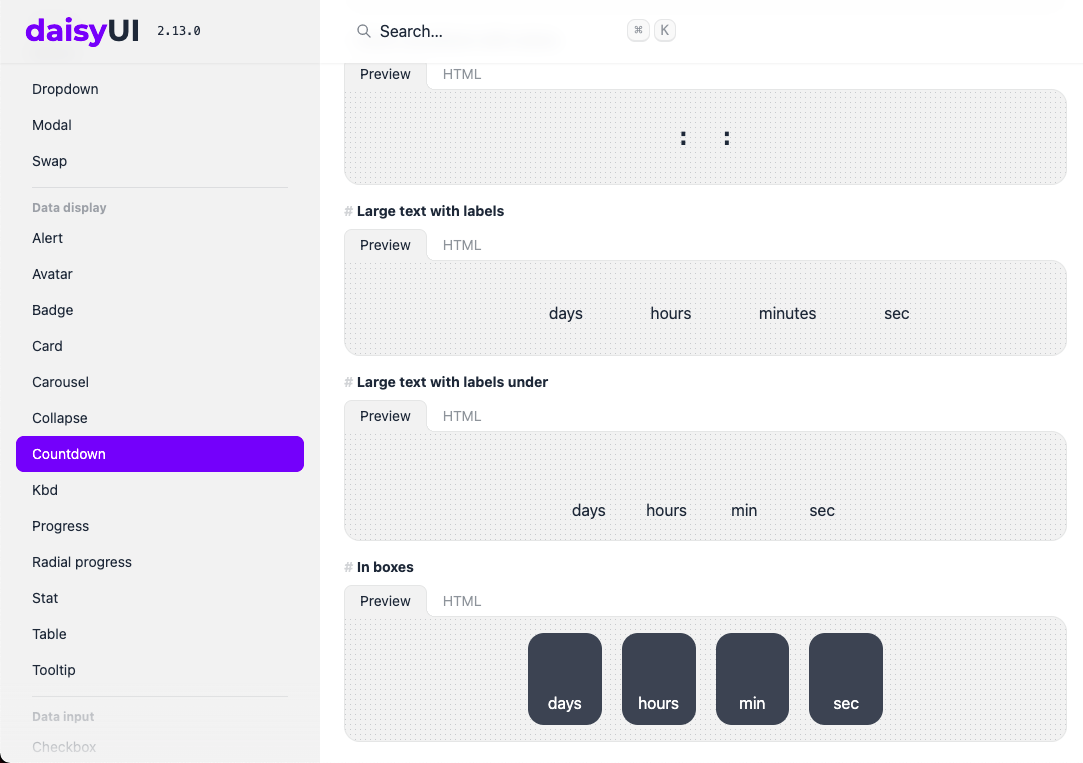Select the topmost Preview tab
The height and width of the screenshot is (763, 1083).
coord(385,73)
